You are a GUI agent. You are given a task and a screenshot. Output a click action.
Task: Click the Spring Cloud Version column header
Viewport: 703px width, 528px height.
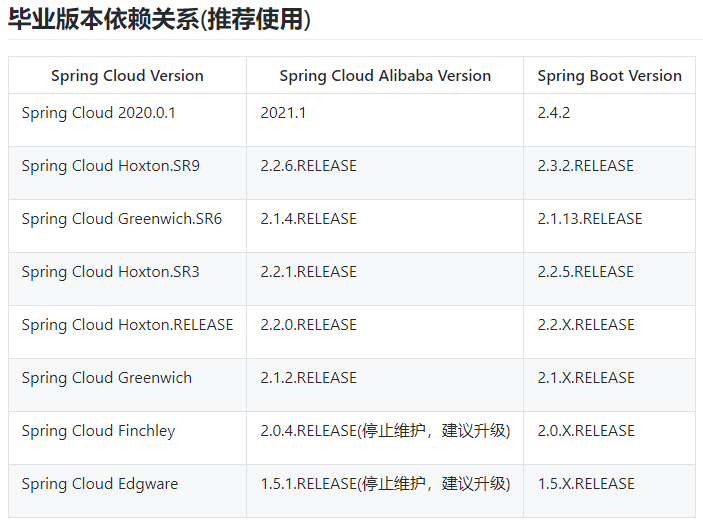point(127,75)
